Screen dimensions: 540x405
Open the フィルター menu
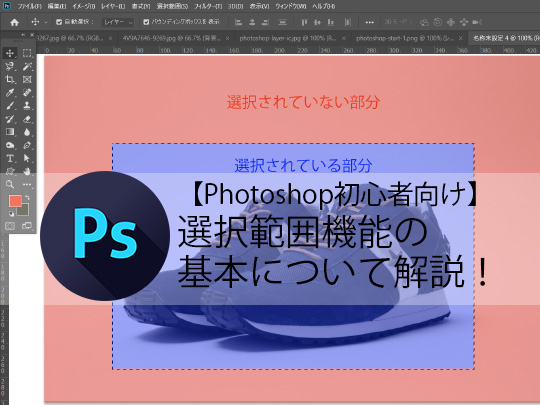click(x=208, y=6)
